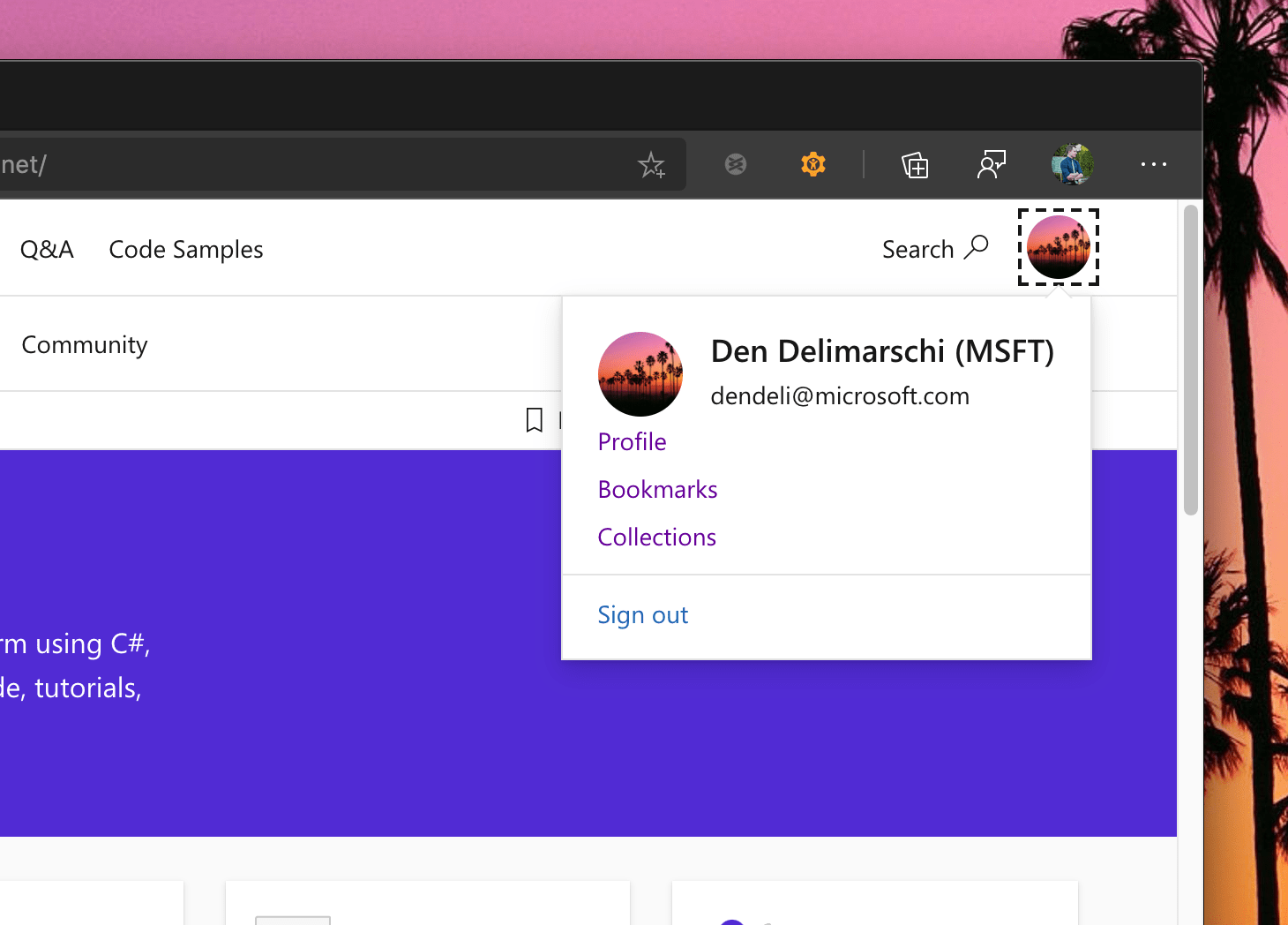Viewport: 1288px width, 925px height.
Task: Click the large profile picture in menu
Action: pos(640,374)
